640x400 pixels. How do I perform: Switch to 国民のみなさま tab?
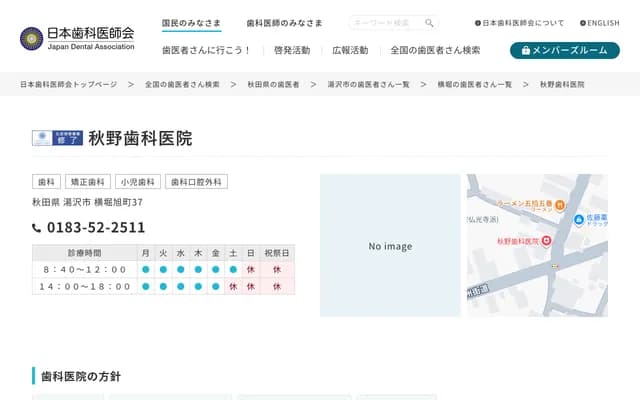193,22
